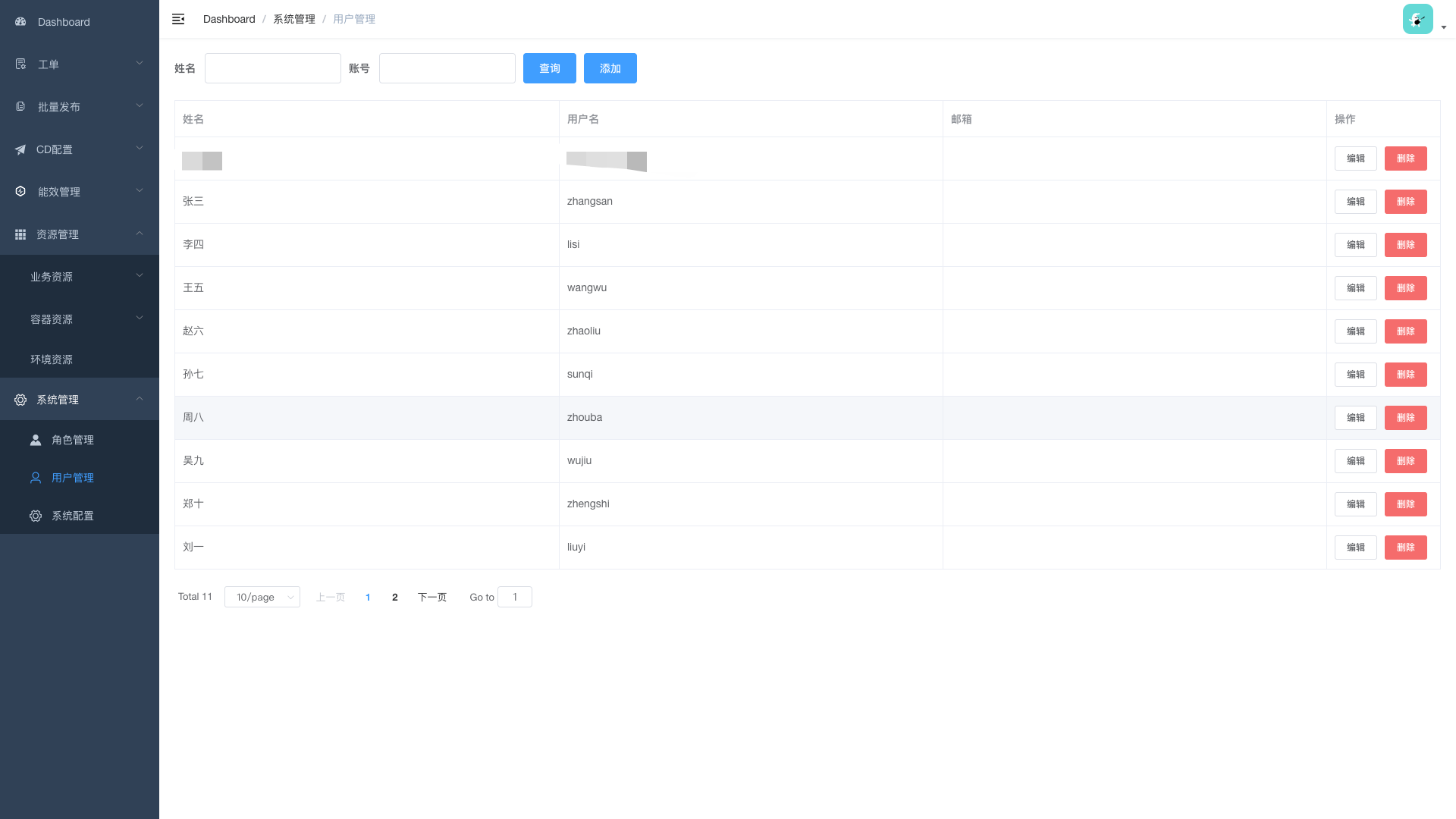Click the CD配置 paper plane icon
1456x819 pixels.
(20, 149)
